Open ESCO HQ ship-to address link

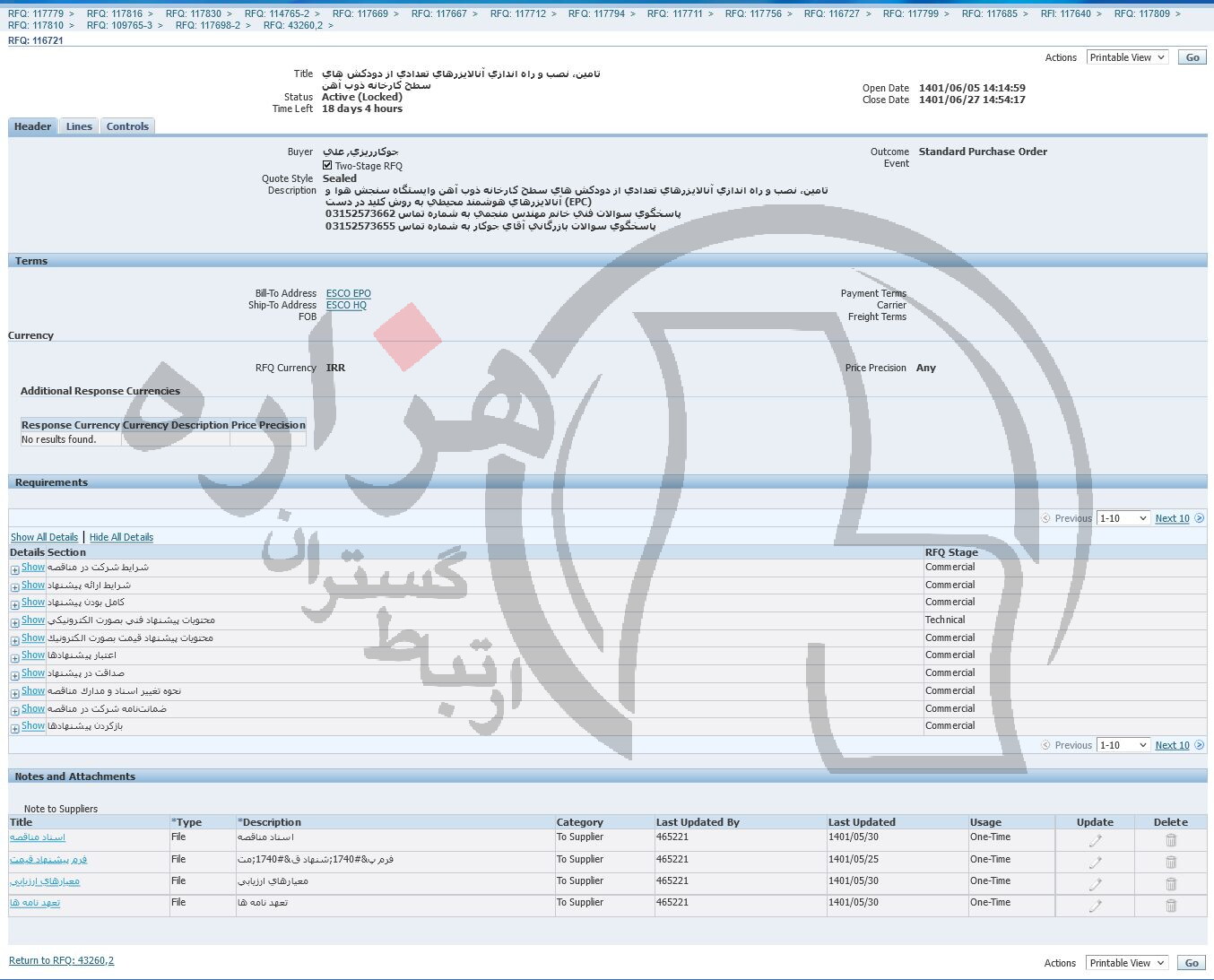(x=346, y=305)
